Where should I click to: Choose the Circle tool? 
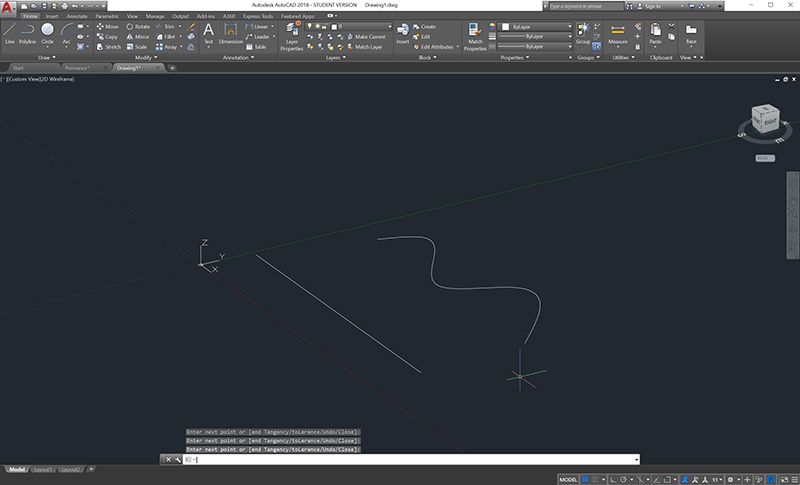(x=47, y=34)
